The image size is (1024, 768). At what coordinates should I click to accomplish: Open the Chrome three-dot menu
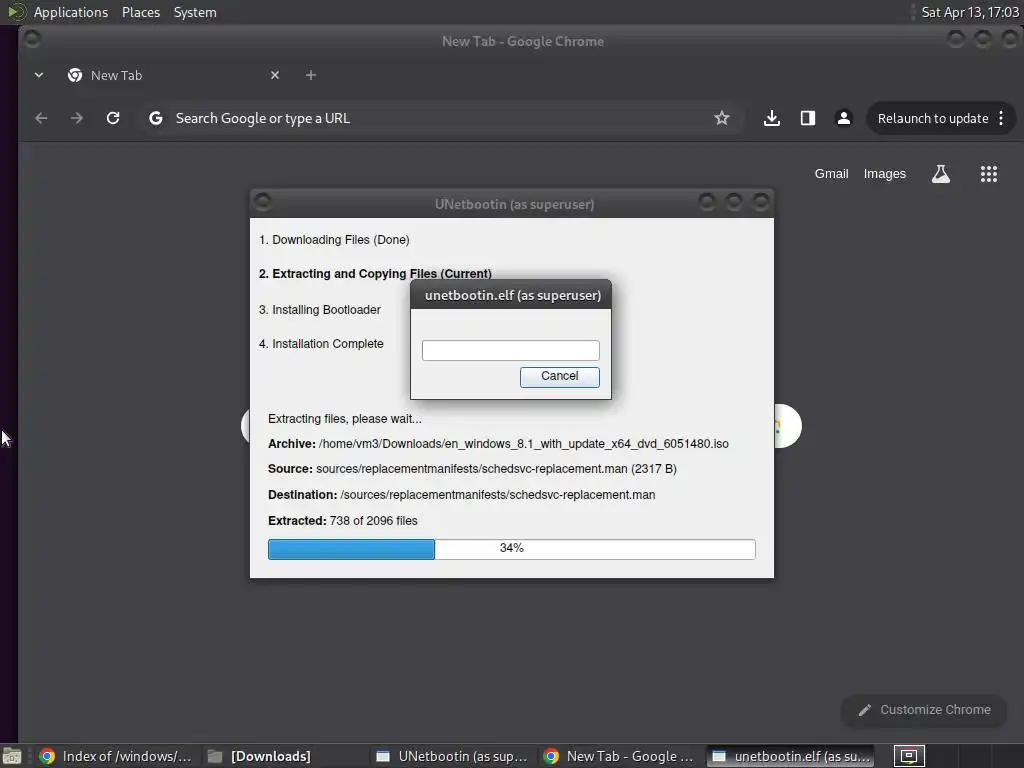point(1001,118)
